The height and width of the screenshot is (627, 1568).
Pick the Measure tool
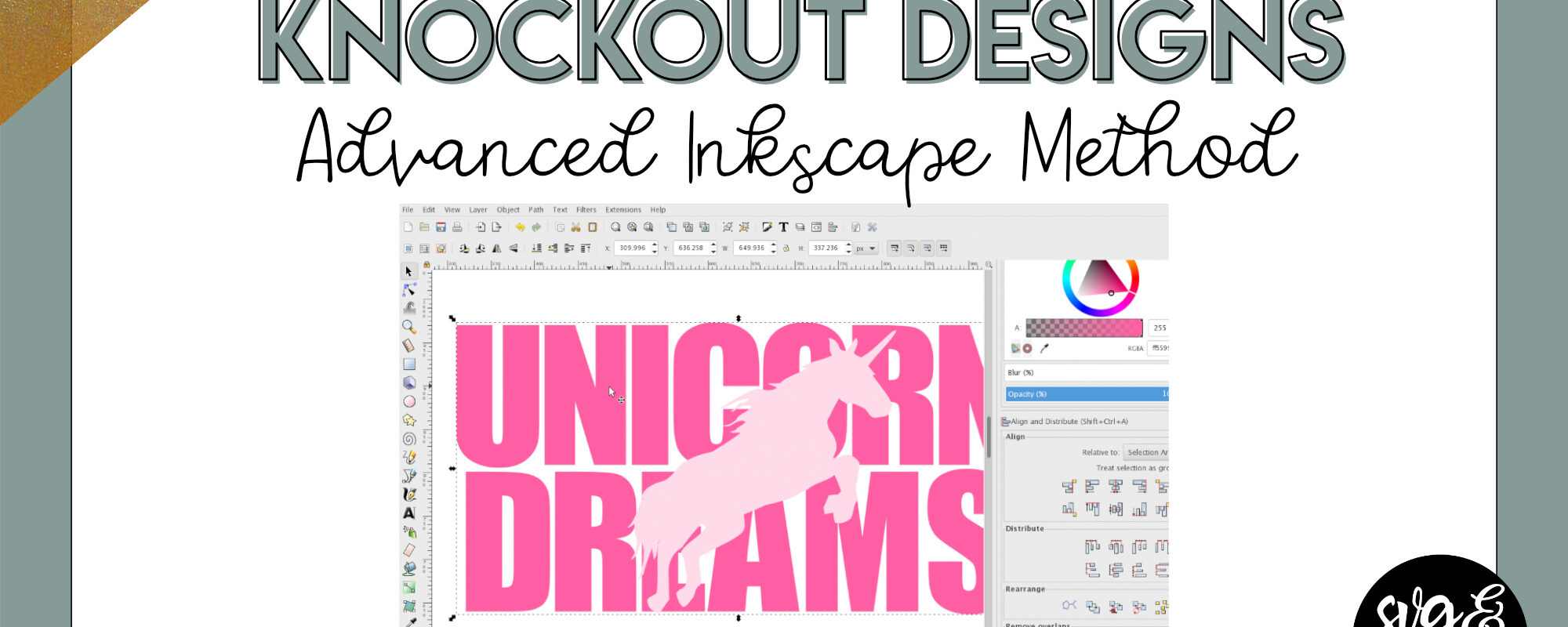[408, 345]
